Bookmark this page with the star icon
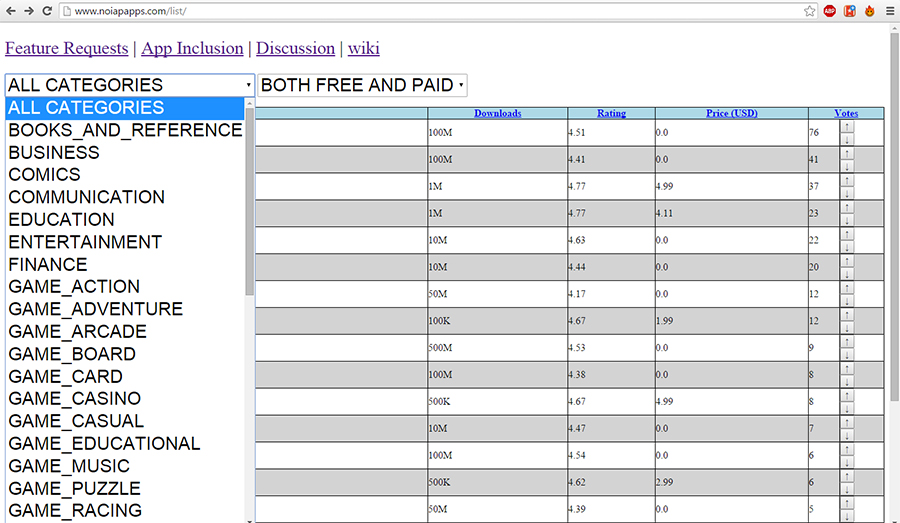The height and width of the screenshot is (523, 900). pyautogui.click(x=809, y=11)
